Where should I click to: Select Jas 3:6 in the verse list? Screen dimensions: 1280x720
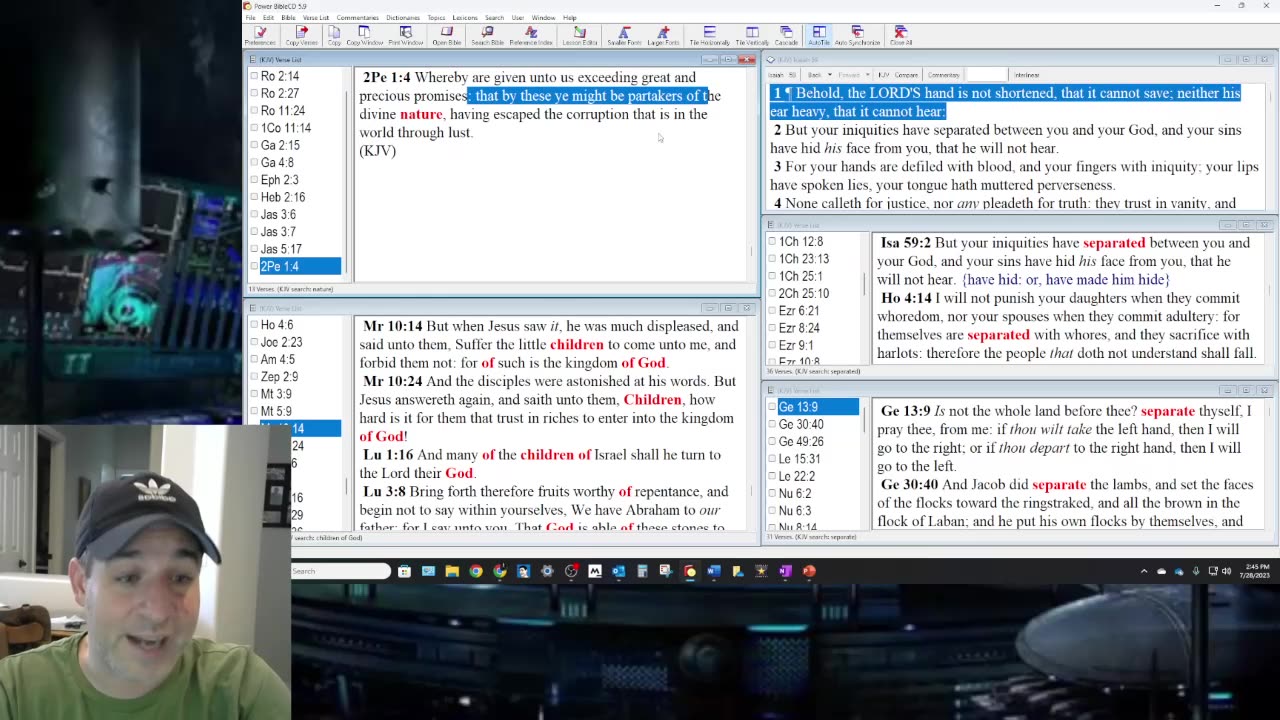[x=278, y=214]
